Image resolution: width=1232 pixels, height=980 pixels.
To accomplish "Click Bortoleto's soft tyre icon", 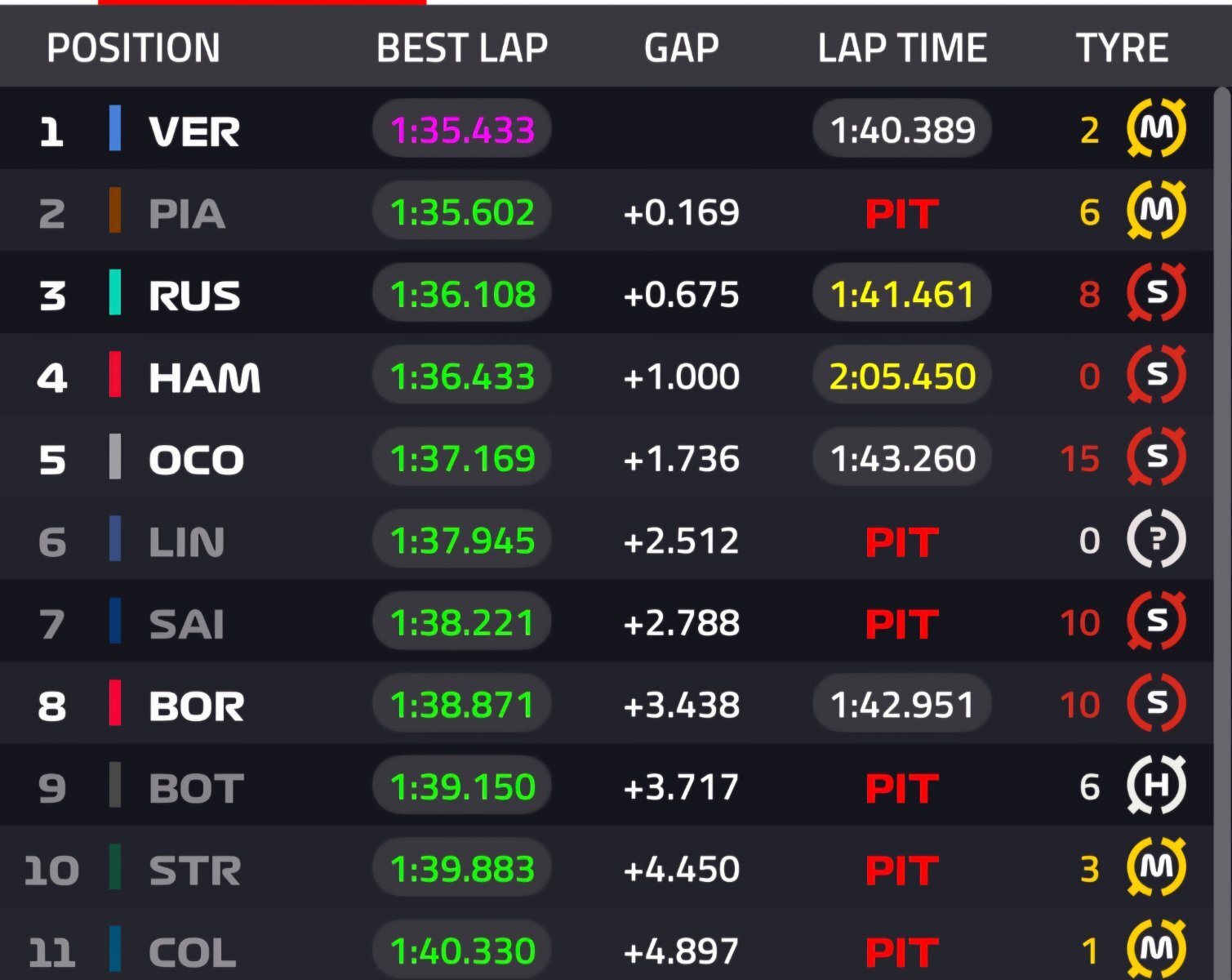I will click(x=1156, y=703).
